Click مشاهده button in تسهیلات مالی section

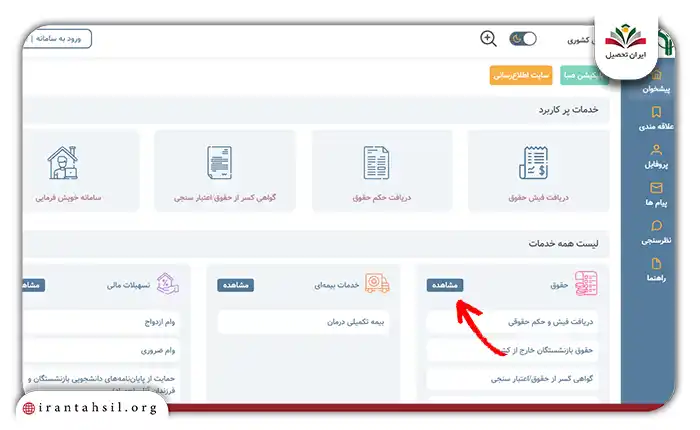pos(33,285)
